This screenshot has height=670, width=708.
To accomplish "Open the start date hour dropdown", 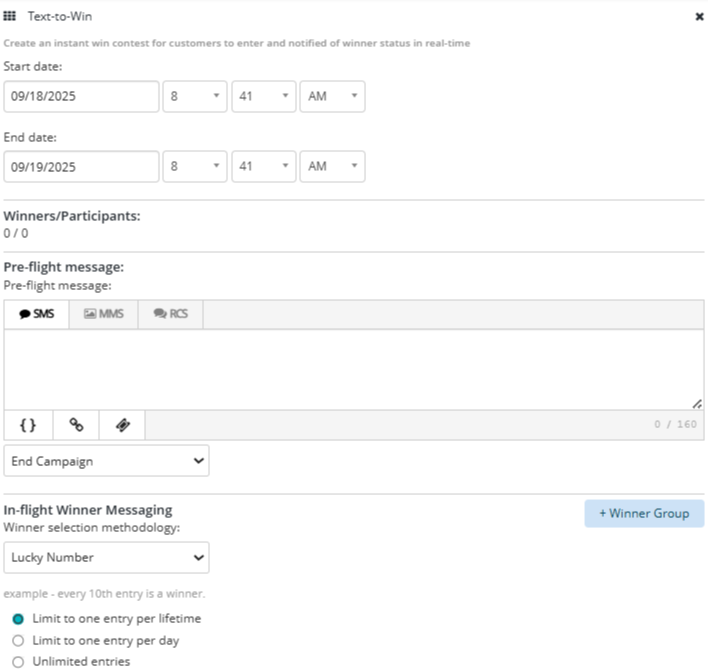I will click(x=195, y=97).
